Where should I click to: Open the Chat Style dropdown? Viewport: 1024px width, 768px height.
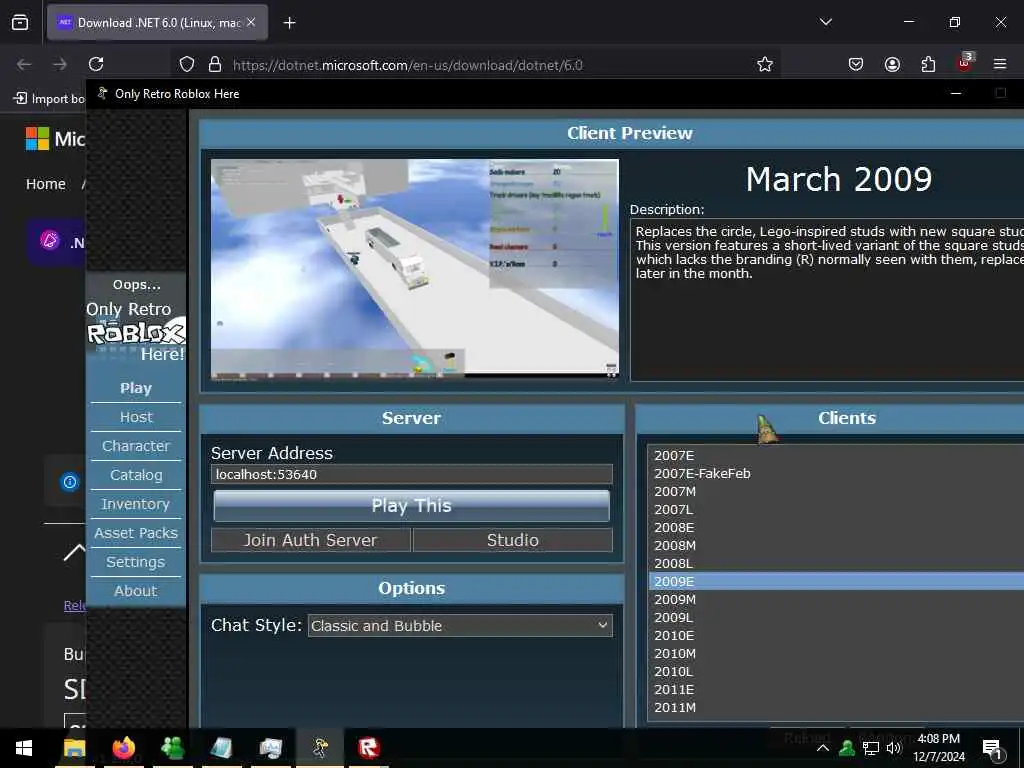click(x=460, y=626)
